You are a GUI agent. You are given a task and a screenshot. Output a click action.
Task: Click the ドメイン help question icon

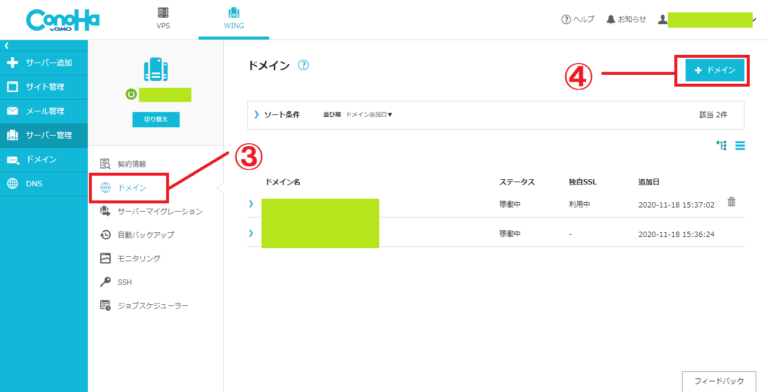click(303, 65)
